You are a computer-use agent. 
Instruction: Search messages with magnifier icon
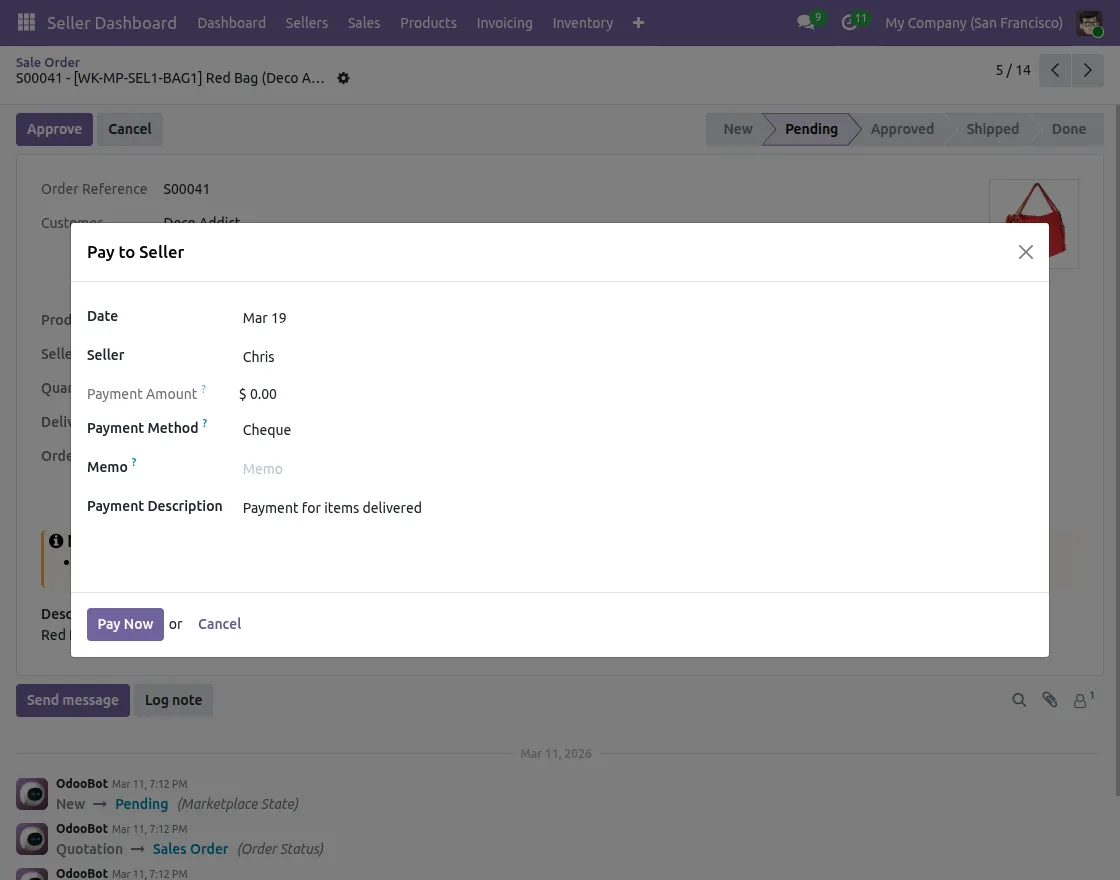(1019, 700)
